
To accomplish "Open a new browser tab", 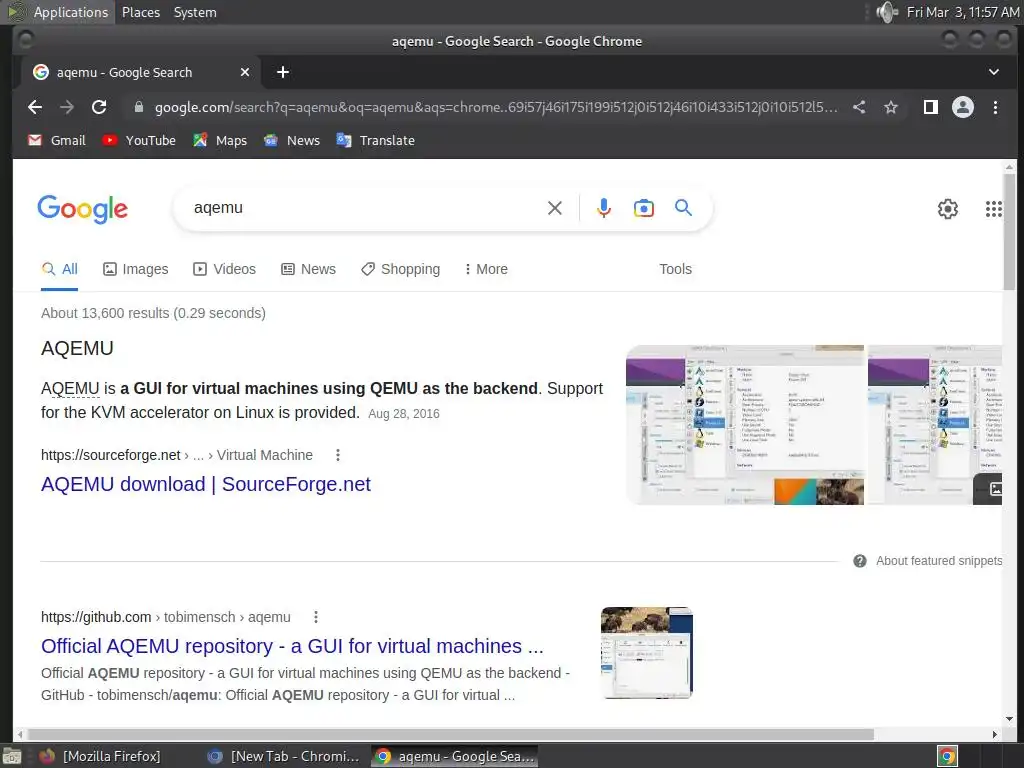I will point(283,72).
